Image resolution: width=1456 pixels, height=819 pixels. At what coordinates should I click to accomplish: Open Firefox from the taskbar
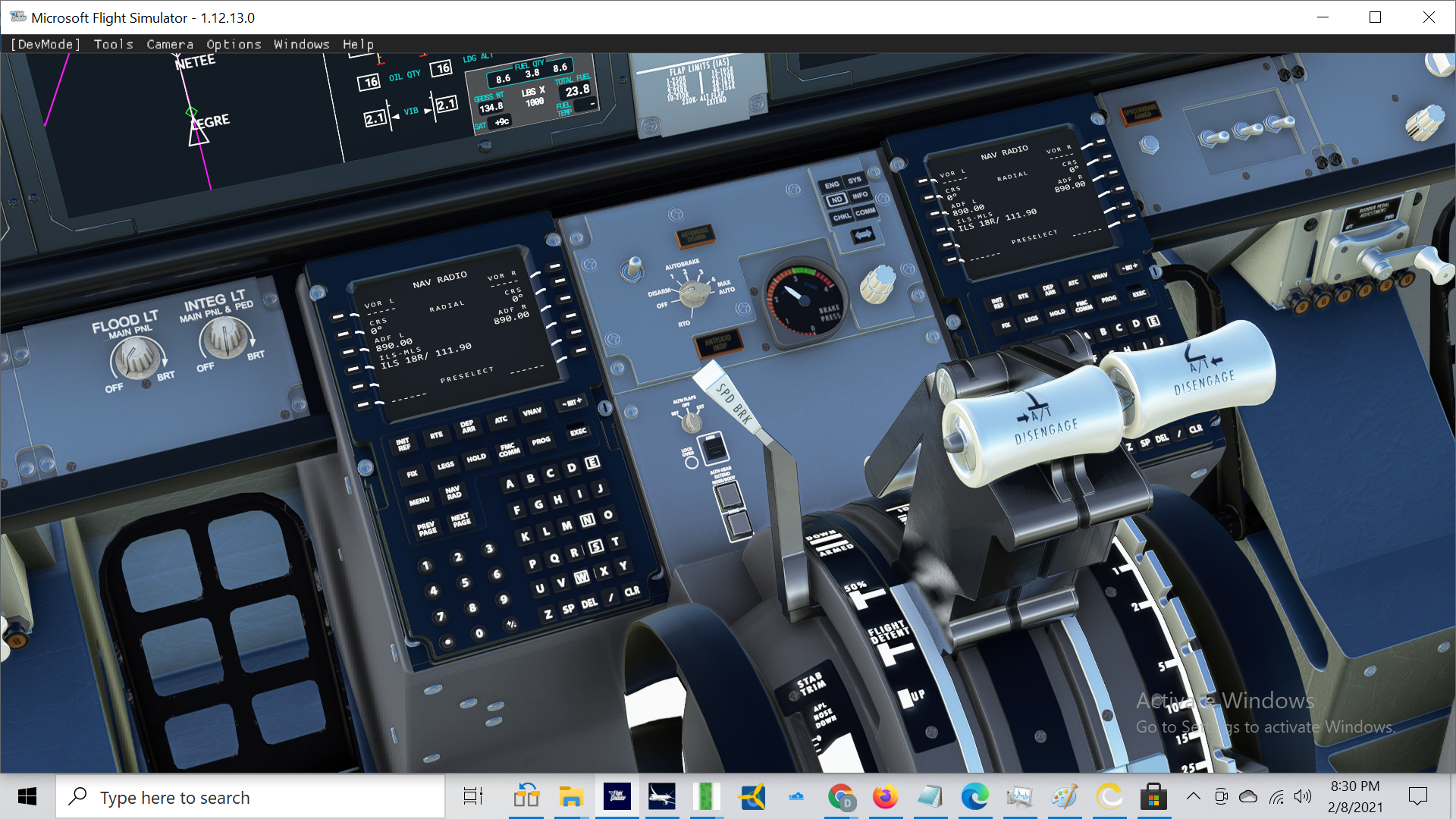pos(885,797)
